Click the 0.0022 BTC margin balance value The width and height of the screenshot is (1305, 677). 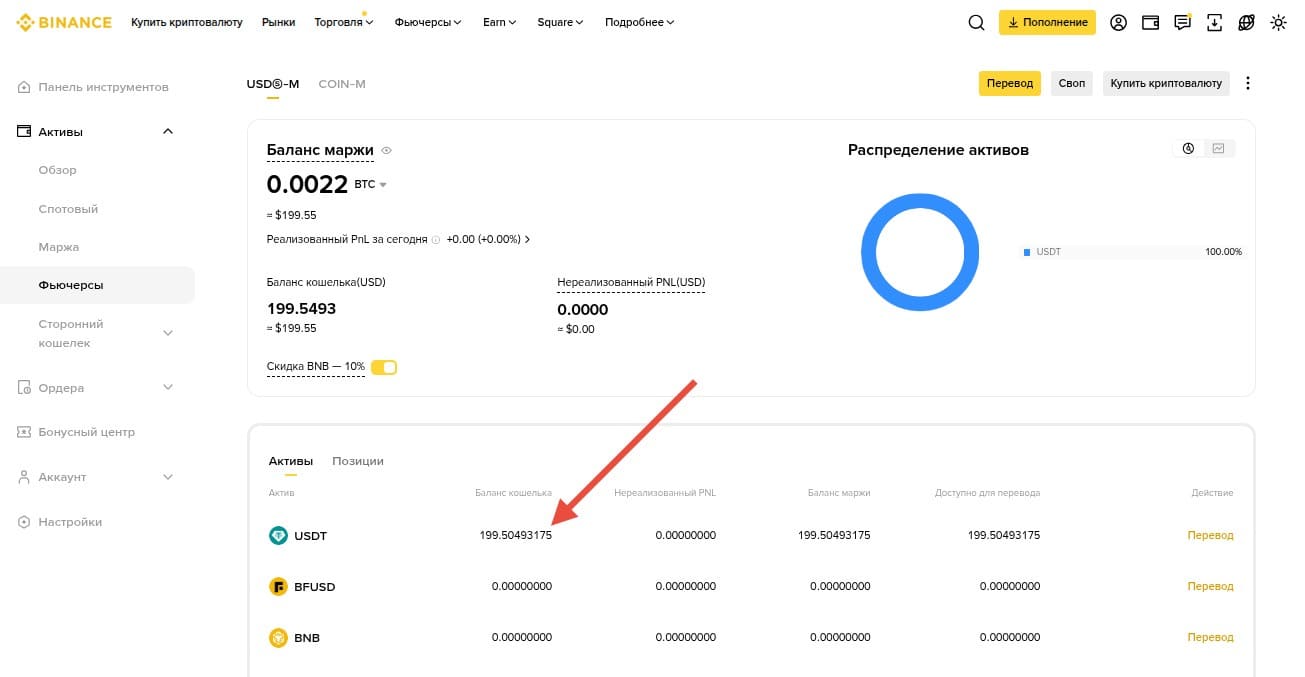point(307,184)
